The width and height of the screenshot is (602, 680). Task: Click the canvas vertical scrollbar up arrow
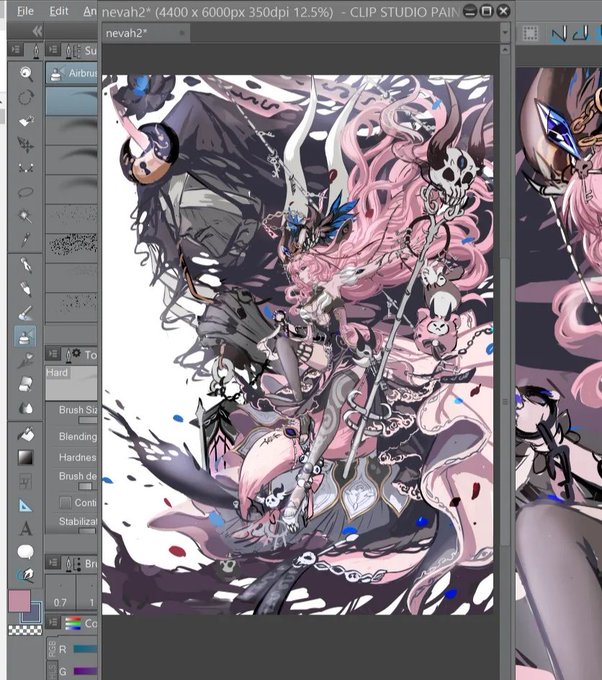point(504,49)
